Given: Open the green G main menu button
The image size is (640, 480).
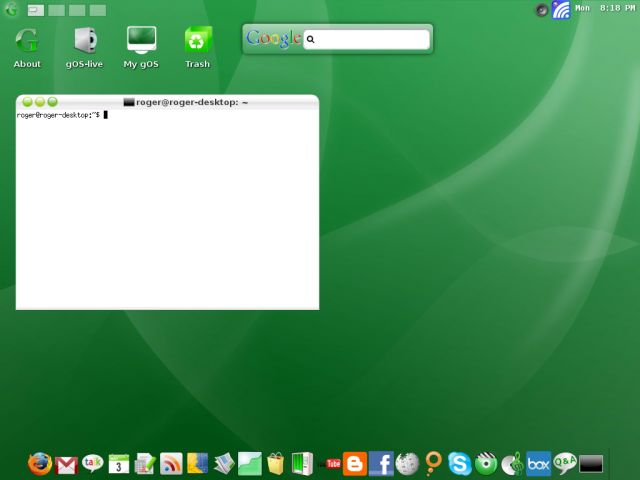Looking at the screenshot, I should [x=11, y=9].
